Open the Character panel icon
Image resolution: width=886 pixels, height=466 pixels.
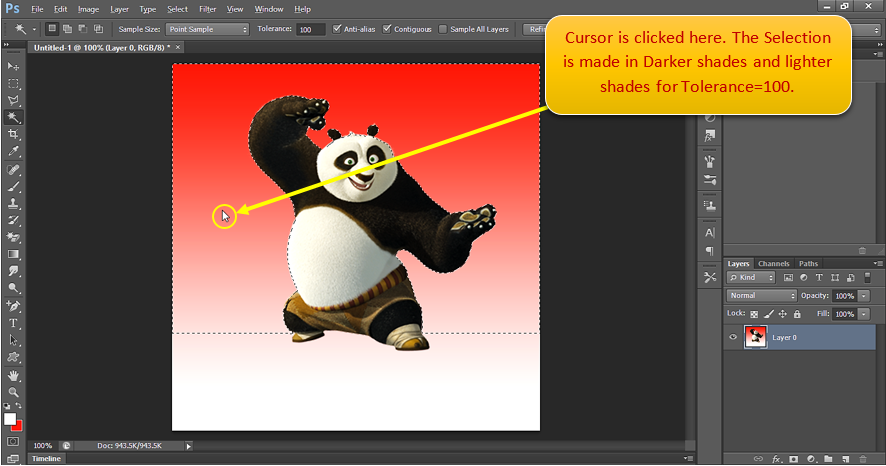[710, 233]
